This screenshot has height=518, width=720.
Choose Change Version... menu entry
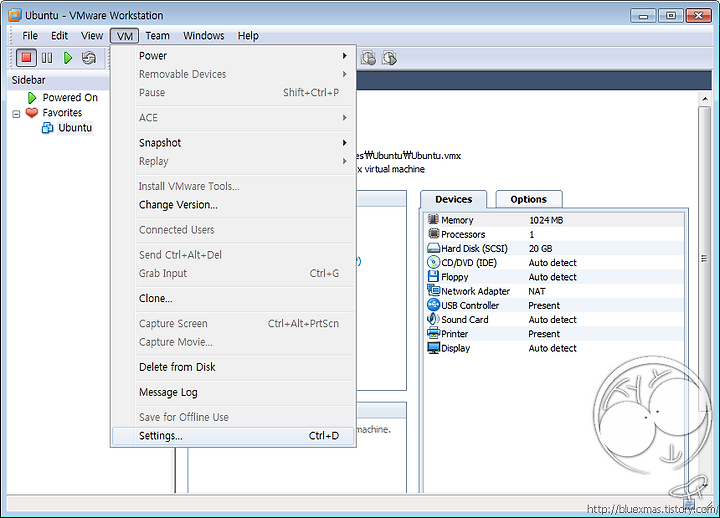tap(233, 205)
